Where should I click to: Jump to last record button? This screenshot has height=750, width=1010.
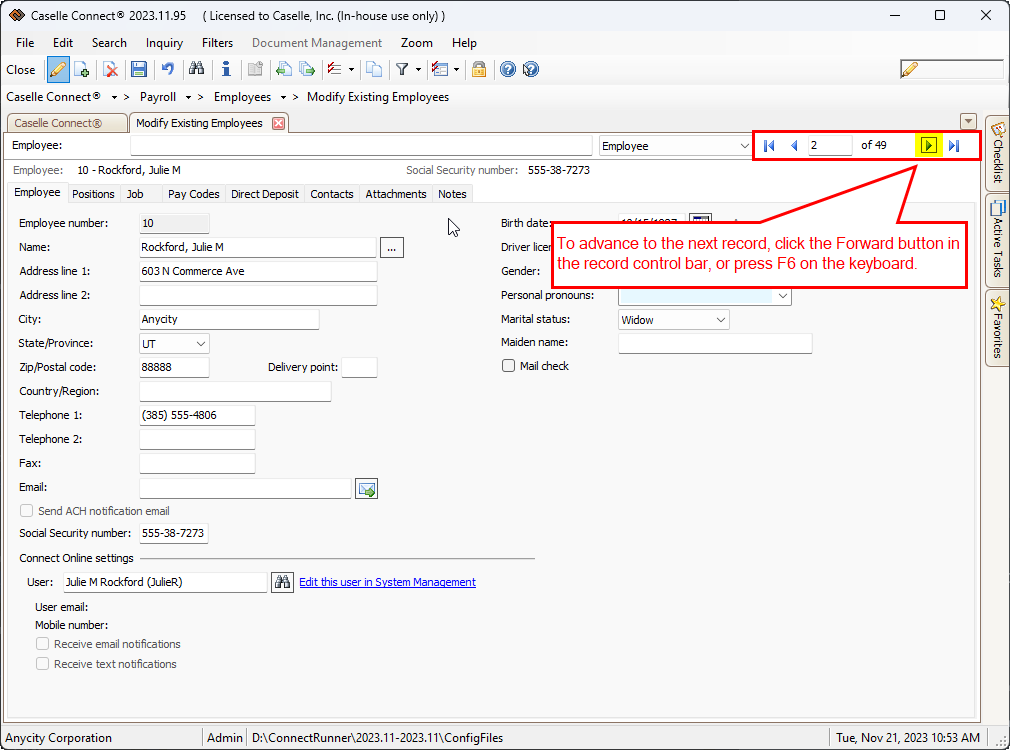955,146
